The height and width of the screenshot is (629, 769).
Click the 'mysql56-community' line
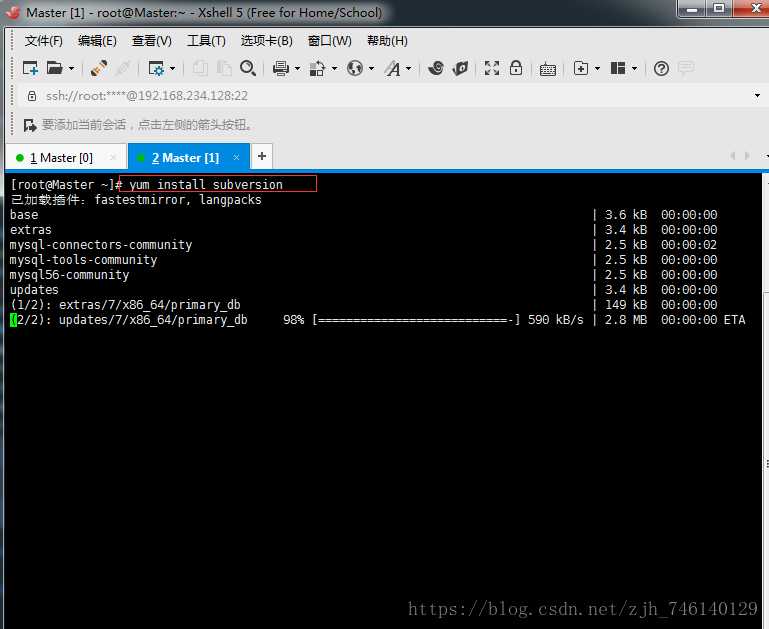pos(69,275)
